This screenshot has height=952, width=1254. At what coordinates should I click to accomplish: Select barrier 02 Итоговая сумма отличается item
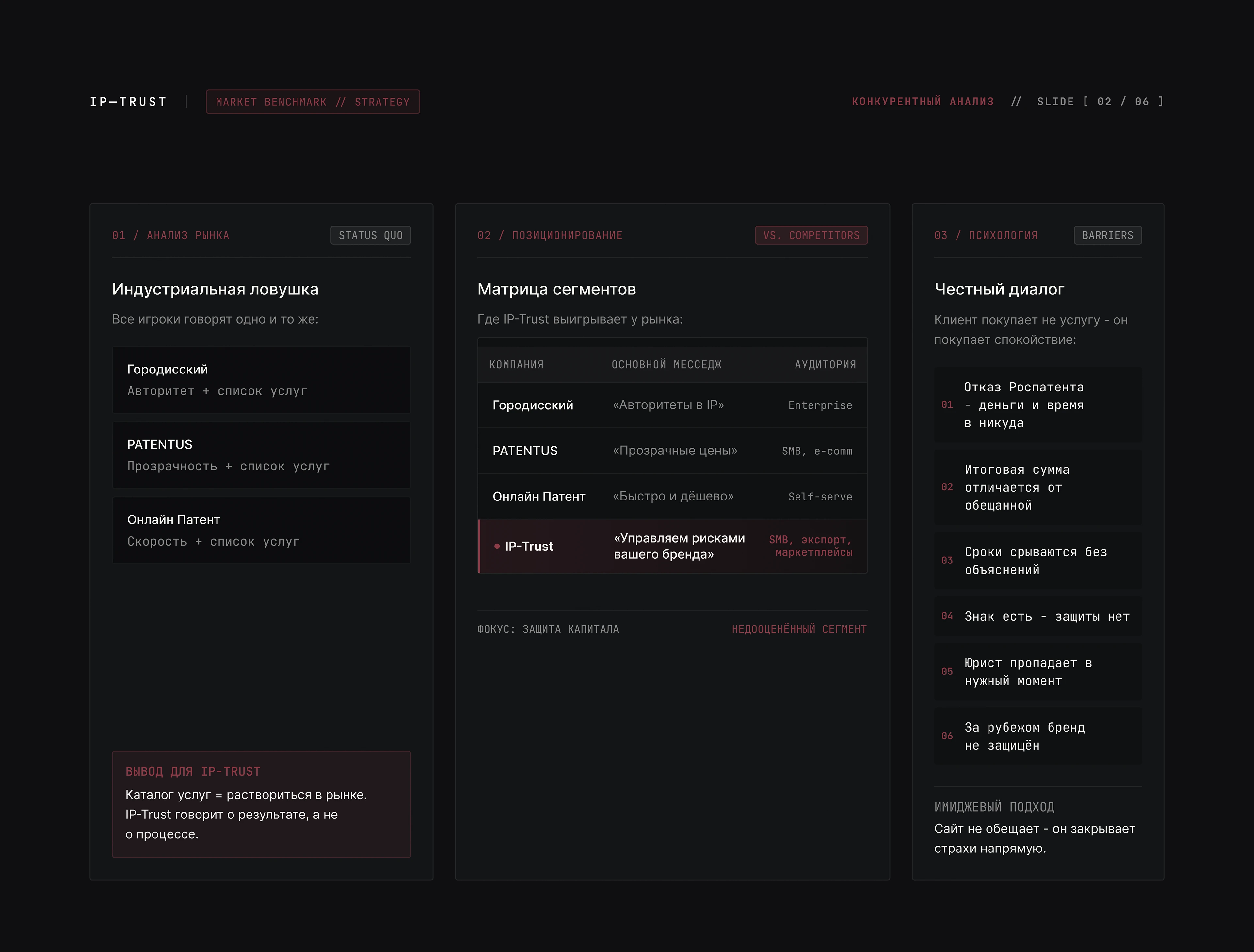click(x=1038, y=487)
